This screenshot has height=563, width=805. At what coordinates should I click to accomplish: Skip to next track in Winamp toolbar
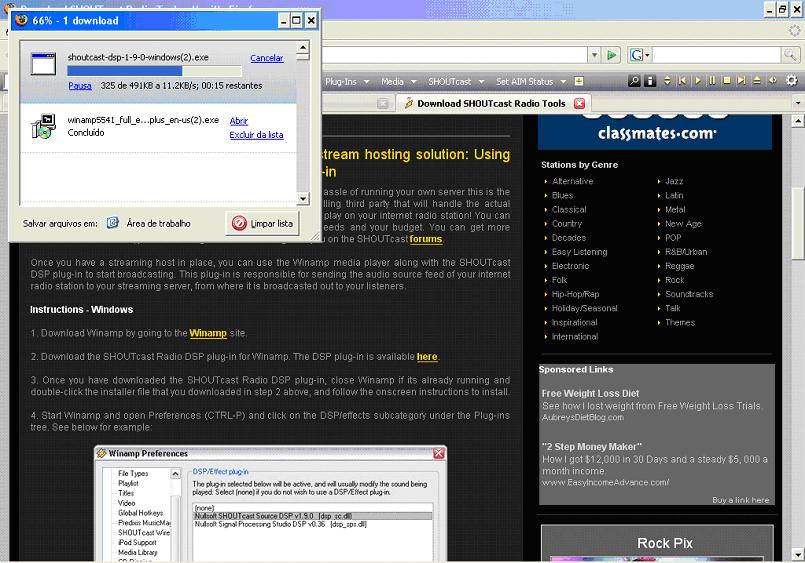tap(741, 81)
